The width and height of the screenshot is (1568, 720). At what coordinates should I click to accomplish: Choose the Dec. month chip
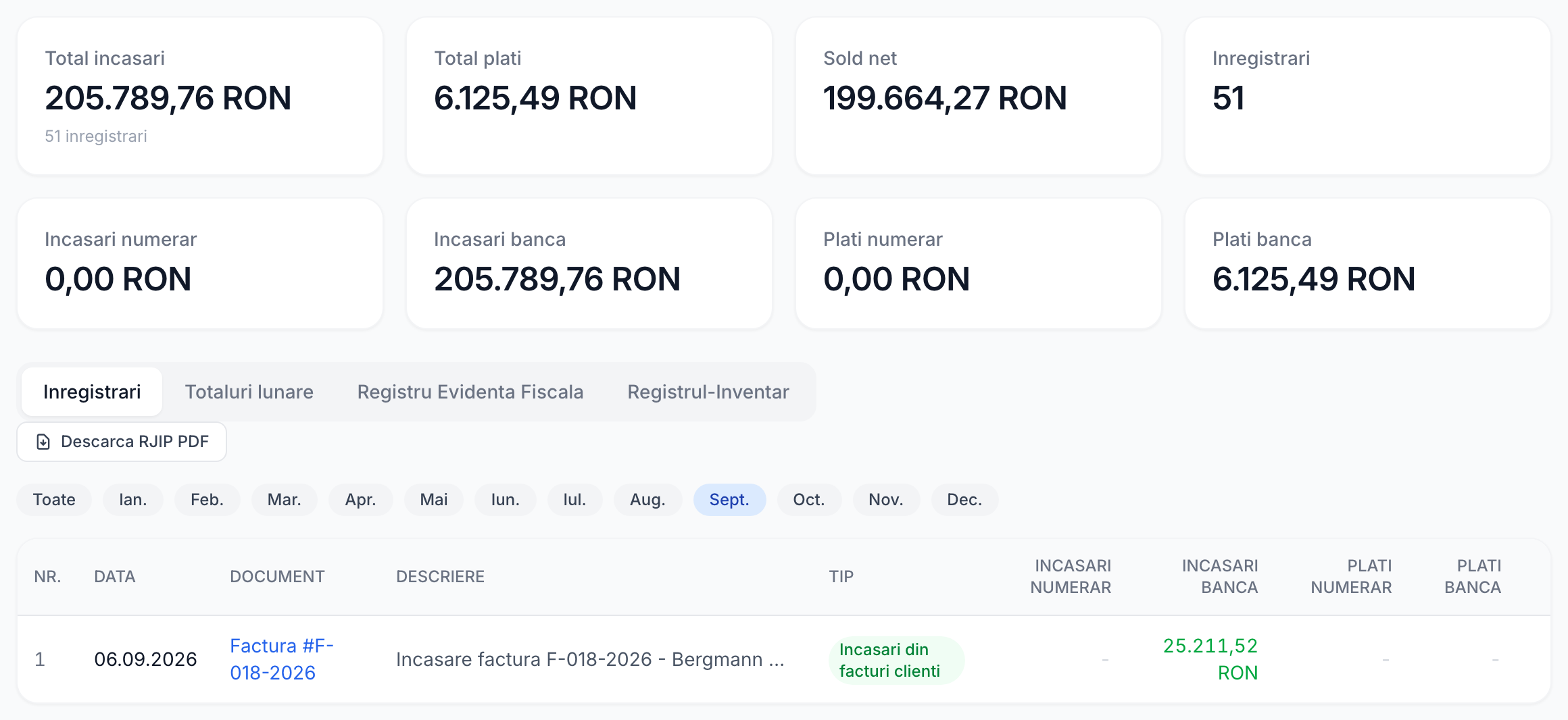[964, 500]
